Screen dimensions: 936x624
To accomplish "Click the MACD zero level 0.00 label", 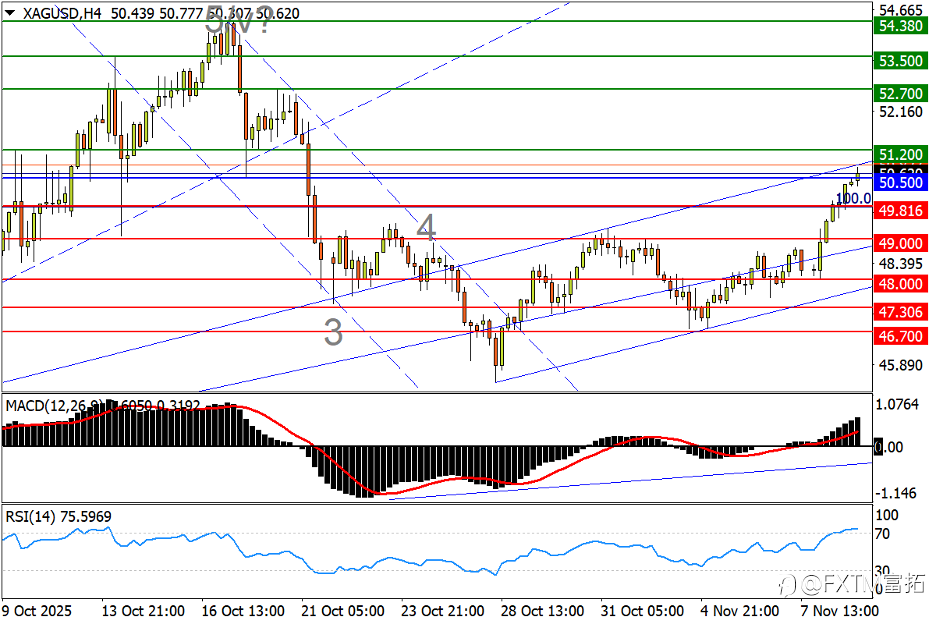I will pos(889,447).
